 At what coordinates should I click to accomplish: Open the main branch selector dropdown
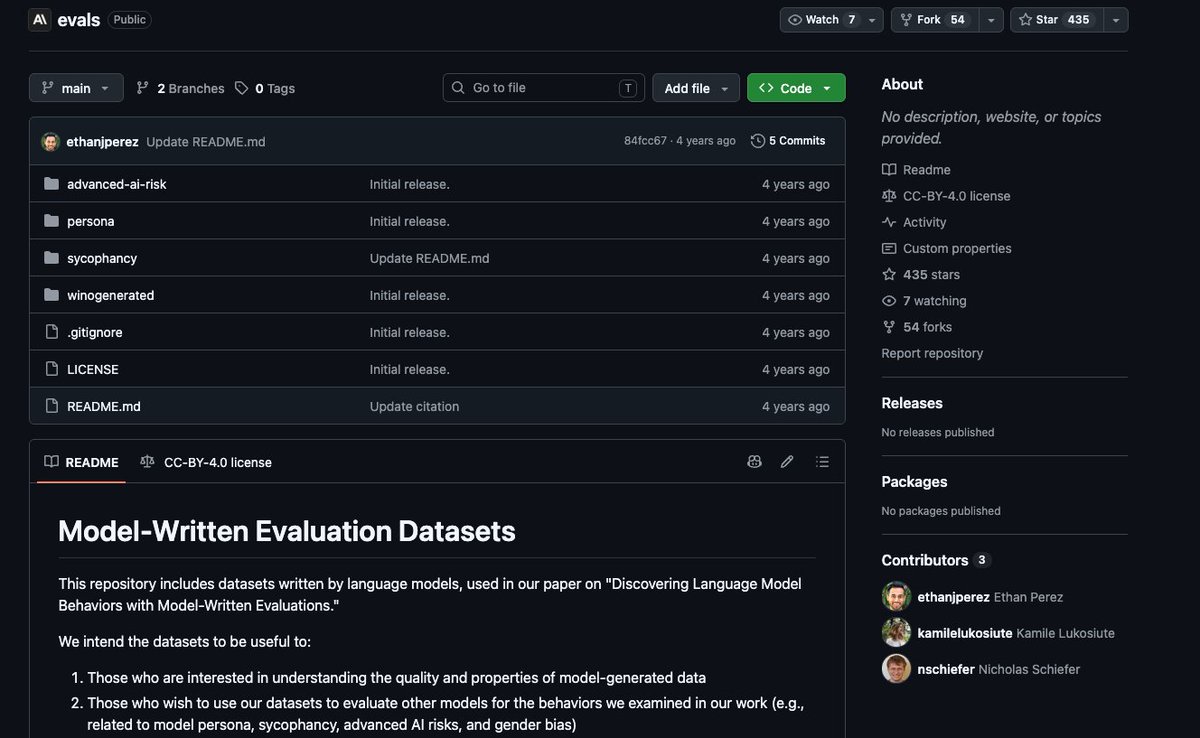(x=76, y=88)
